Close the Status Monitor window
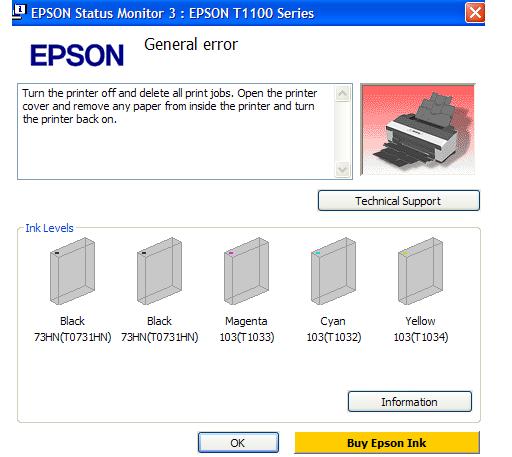 point(475,13)
